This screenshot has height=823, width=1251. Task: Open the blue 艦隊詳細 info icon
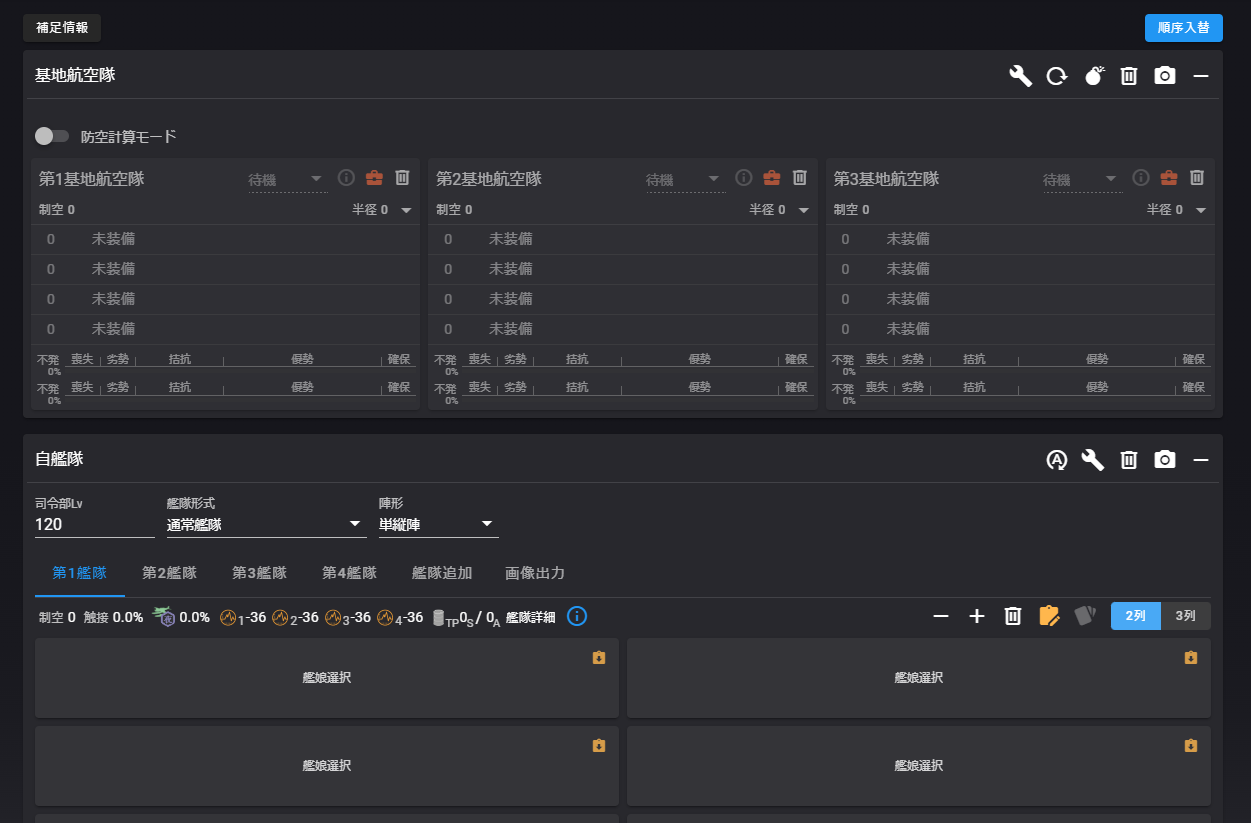point(577,616)
